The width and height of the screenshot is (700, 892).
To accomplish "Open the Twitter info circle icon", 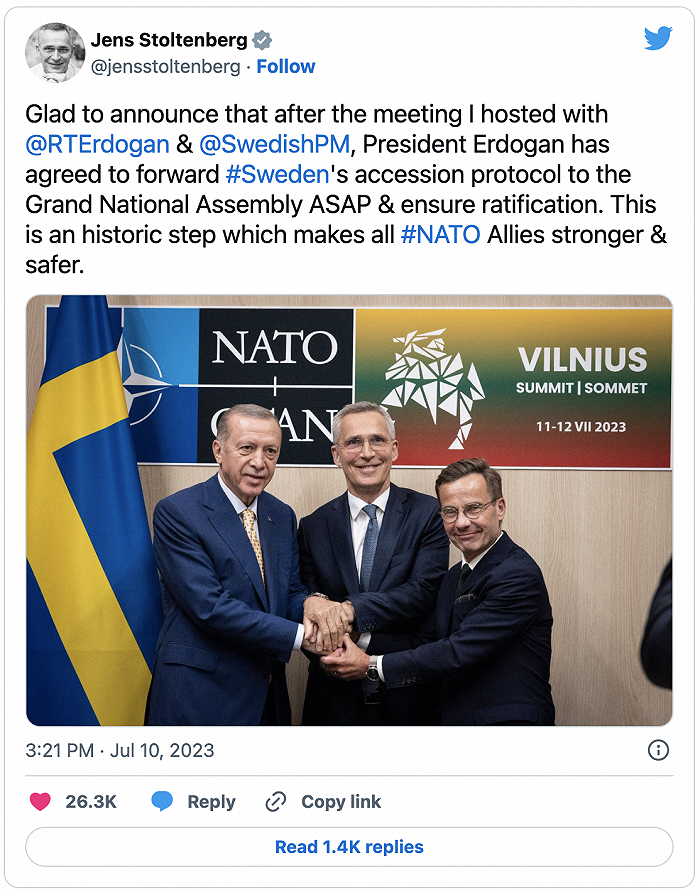I will click(658, 750).
